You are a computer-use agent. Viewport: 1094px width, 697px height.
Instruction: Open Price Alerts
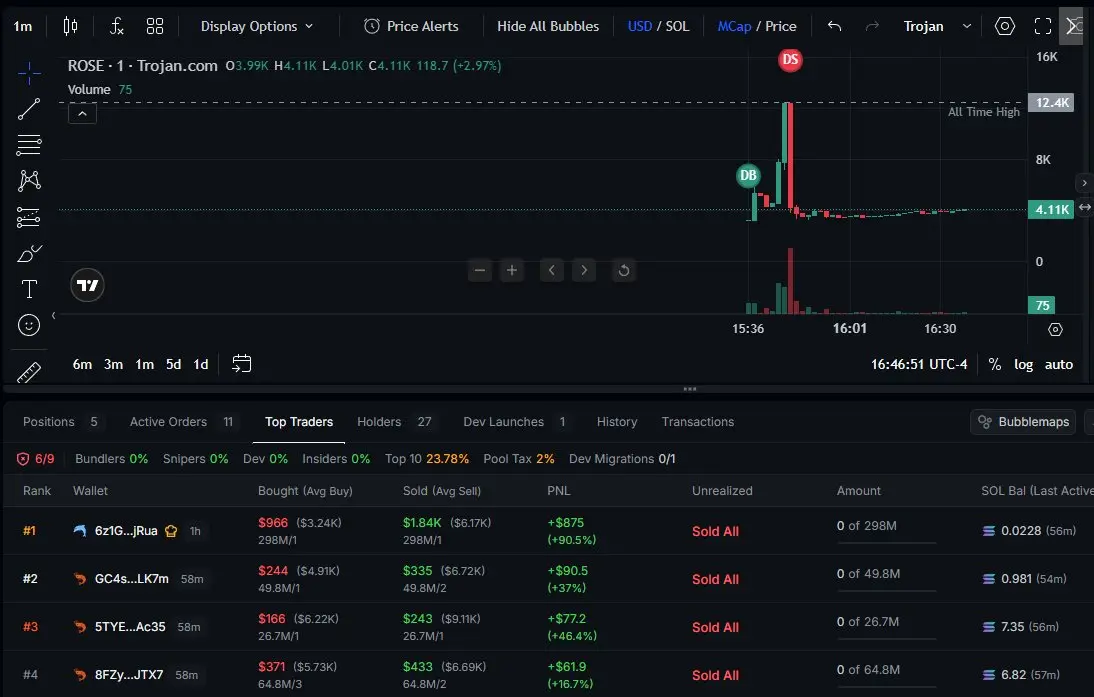click(412, 27)
